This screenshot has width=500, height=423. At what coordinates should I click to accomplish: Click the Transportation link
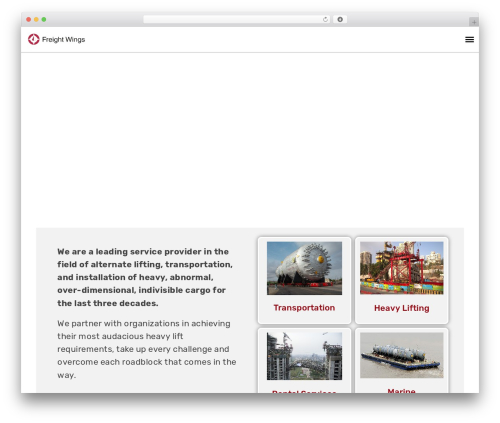pyautogui.click(x=304, y=308)
